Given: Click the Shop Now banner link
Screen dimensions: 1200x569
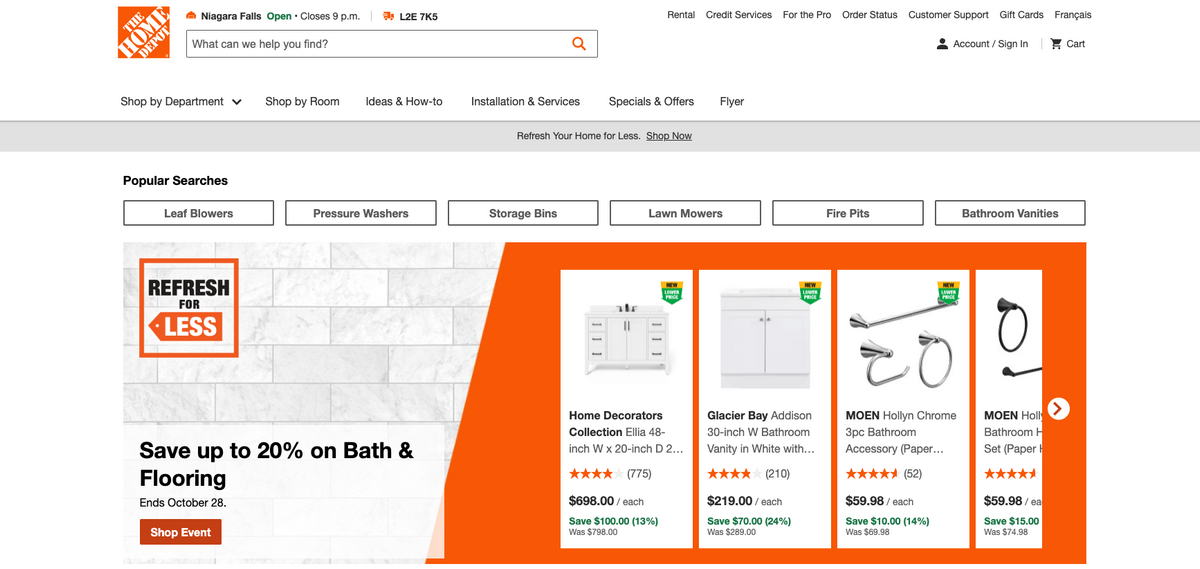Looking at the screenshot, I should [x=669, y=136].
